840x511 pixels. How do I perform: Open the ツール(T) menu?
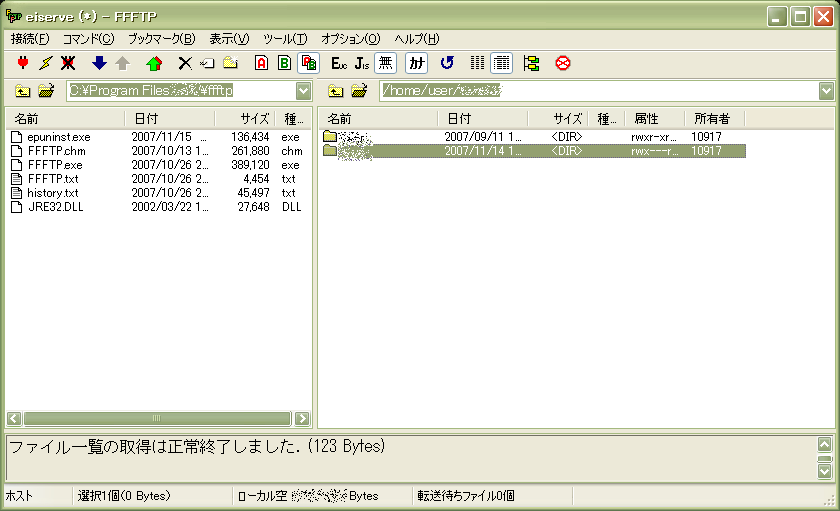285,39
